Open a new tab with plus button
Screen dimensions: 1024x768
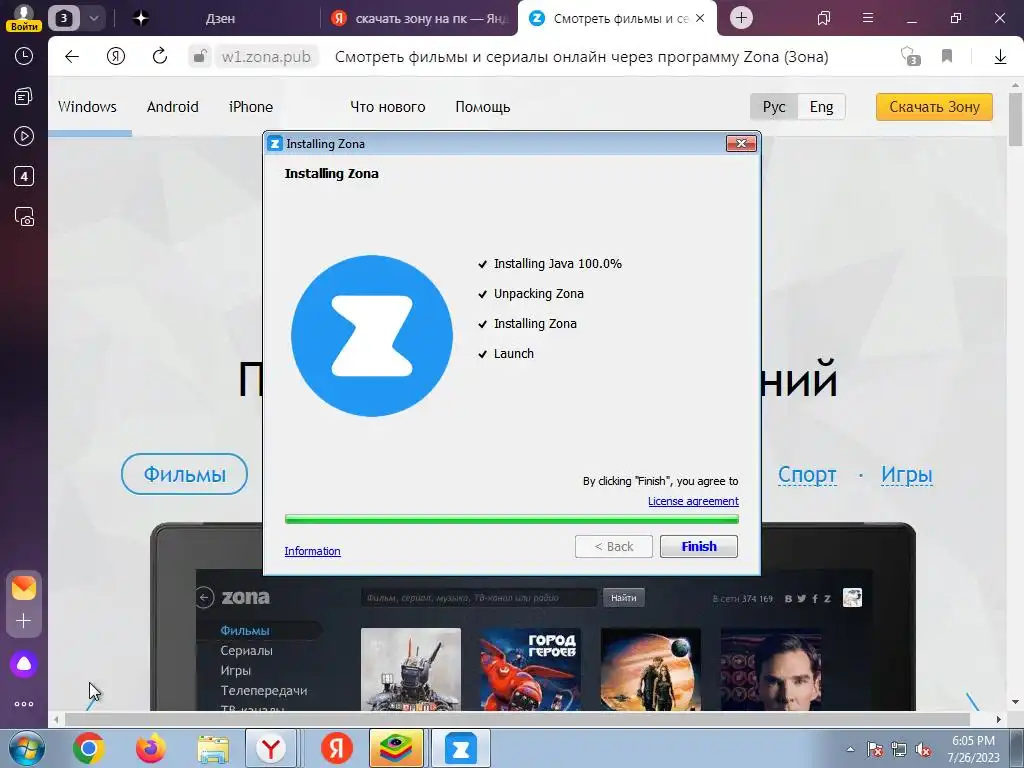pos(741,18)
